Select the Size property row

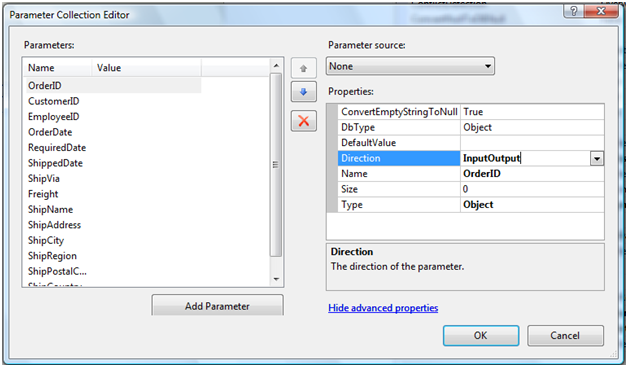(399, 189)
